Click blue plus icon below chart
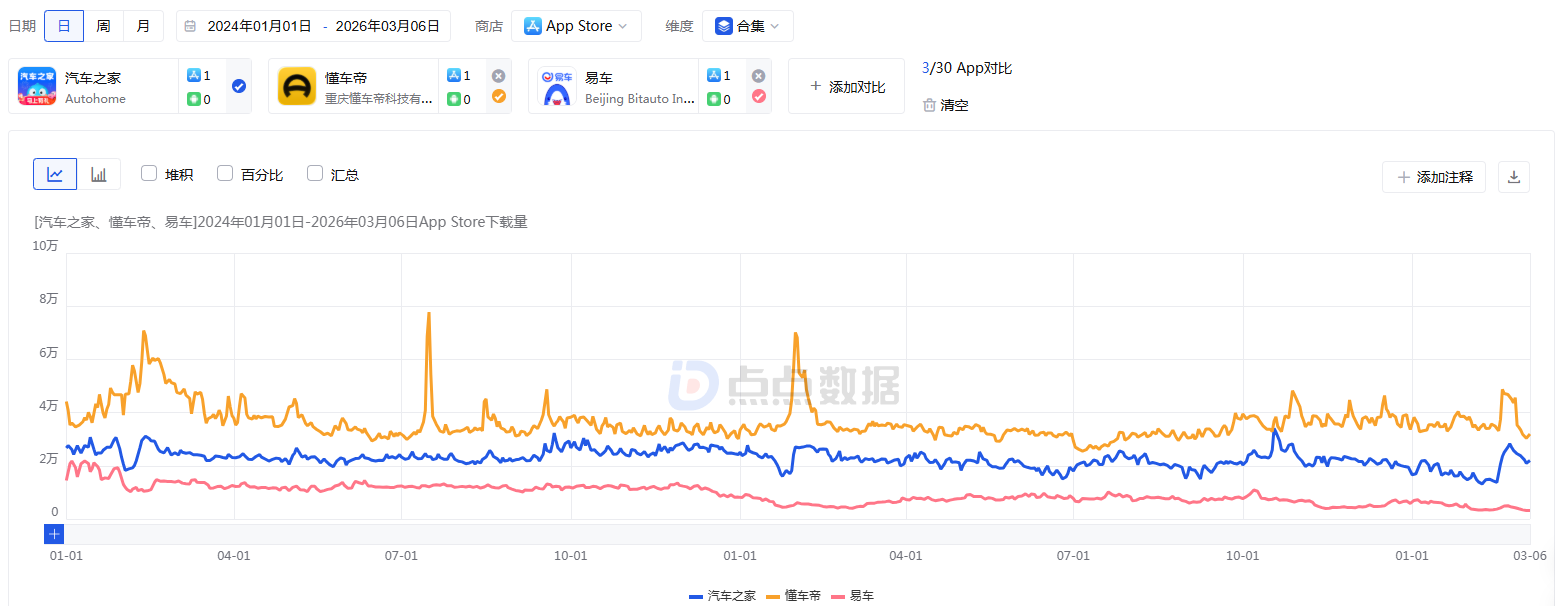 (x=55, y=533)
